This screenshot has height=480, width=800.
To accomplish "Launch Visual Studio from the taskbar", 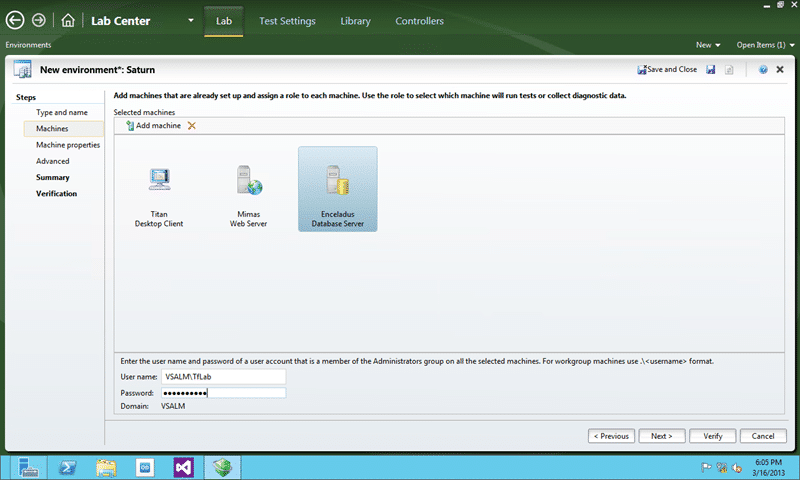I will tap(184, 467).
